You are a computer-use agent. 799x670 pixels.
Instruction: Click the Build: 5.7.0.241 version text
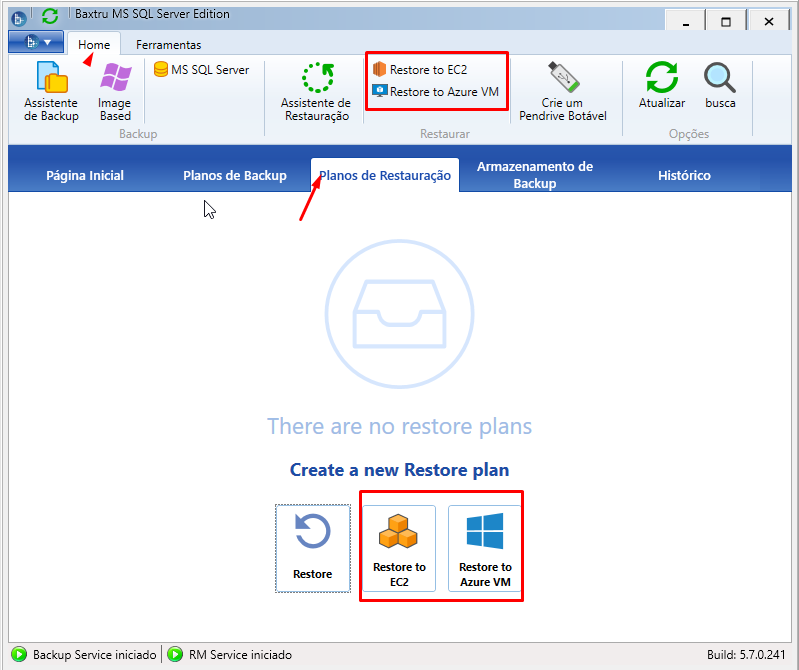746,654
